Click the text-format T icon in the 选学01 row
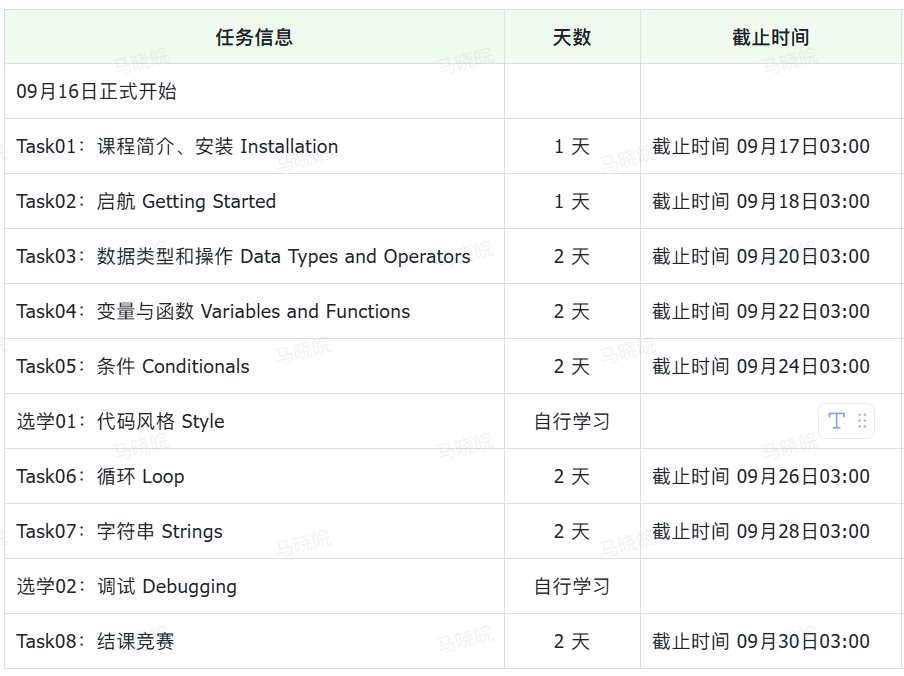Screen dimensions: 904x676 (x=836, y=421)
